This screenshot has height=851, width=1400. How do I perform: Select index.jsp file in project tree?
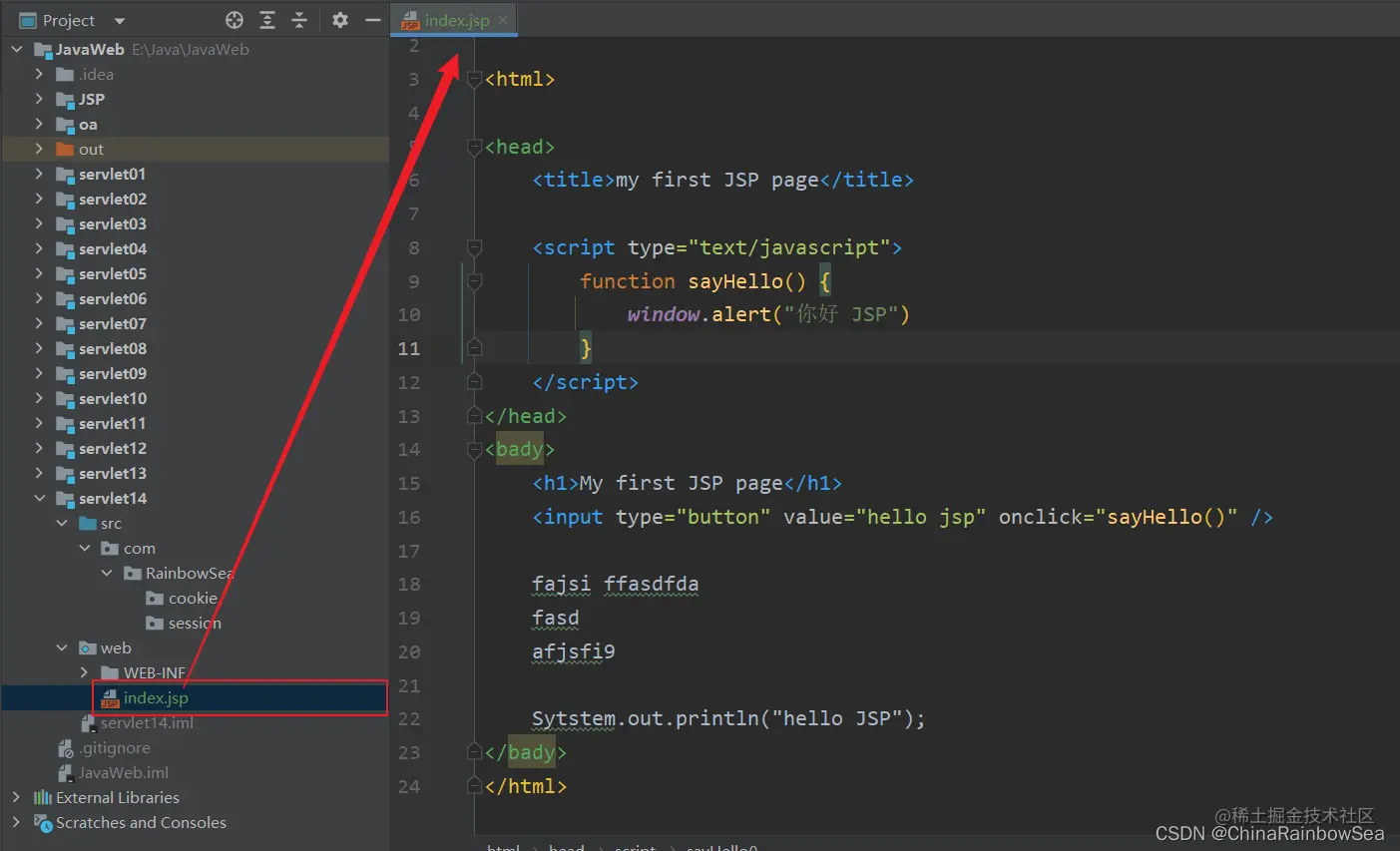coord(156,697)
